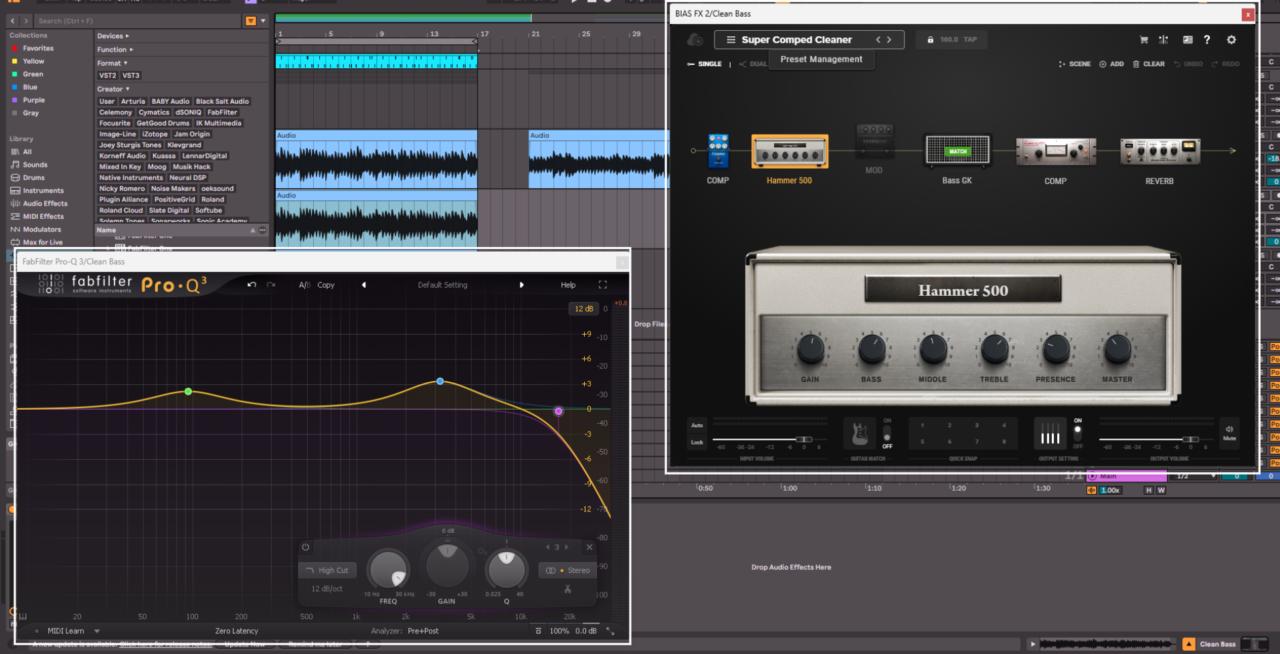Select the Bass GK cabinet
The image size is (1280, 654).
957,151
